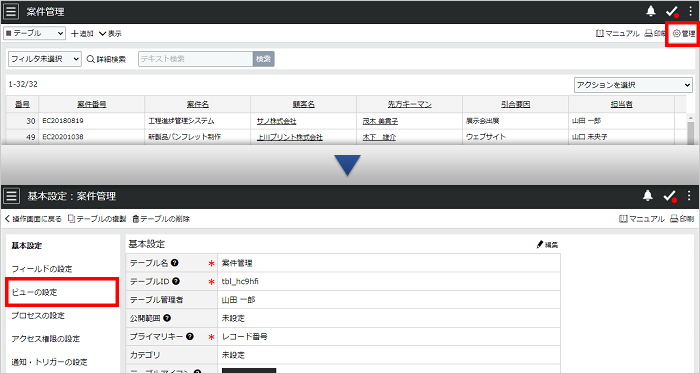This screenshot has width=700, height=374.
Task: Sort by 先方キーマン column header
Action: (x=409, y=104)
